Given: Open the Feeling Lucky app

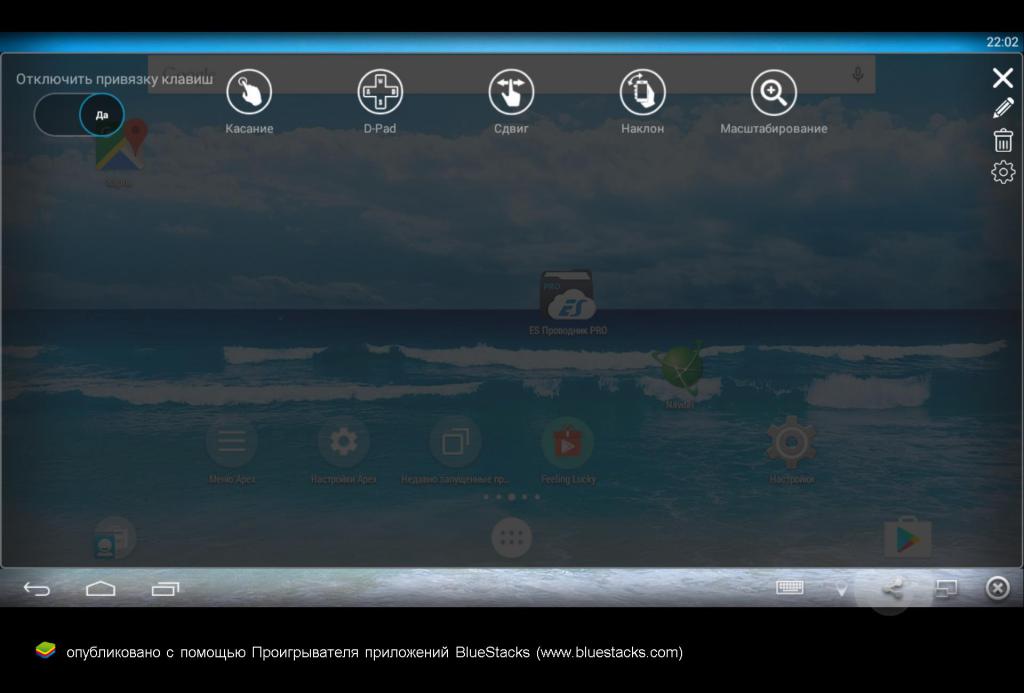Looking at the screenshot, I should pyautogui.click(x=568, y=450).
